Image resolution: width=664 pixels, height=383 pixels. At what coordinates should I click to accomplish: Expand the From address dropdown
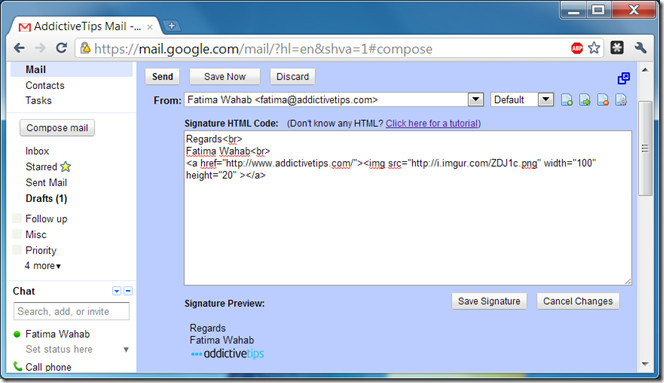point(476,100)
